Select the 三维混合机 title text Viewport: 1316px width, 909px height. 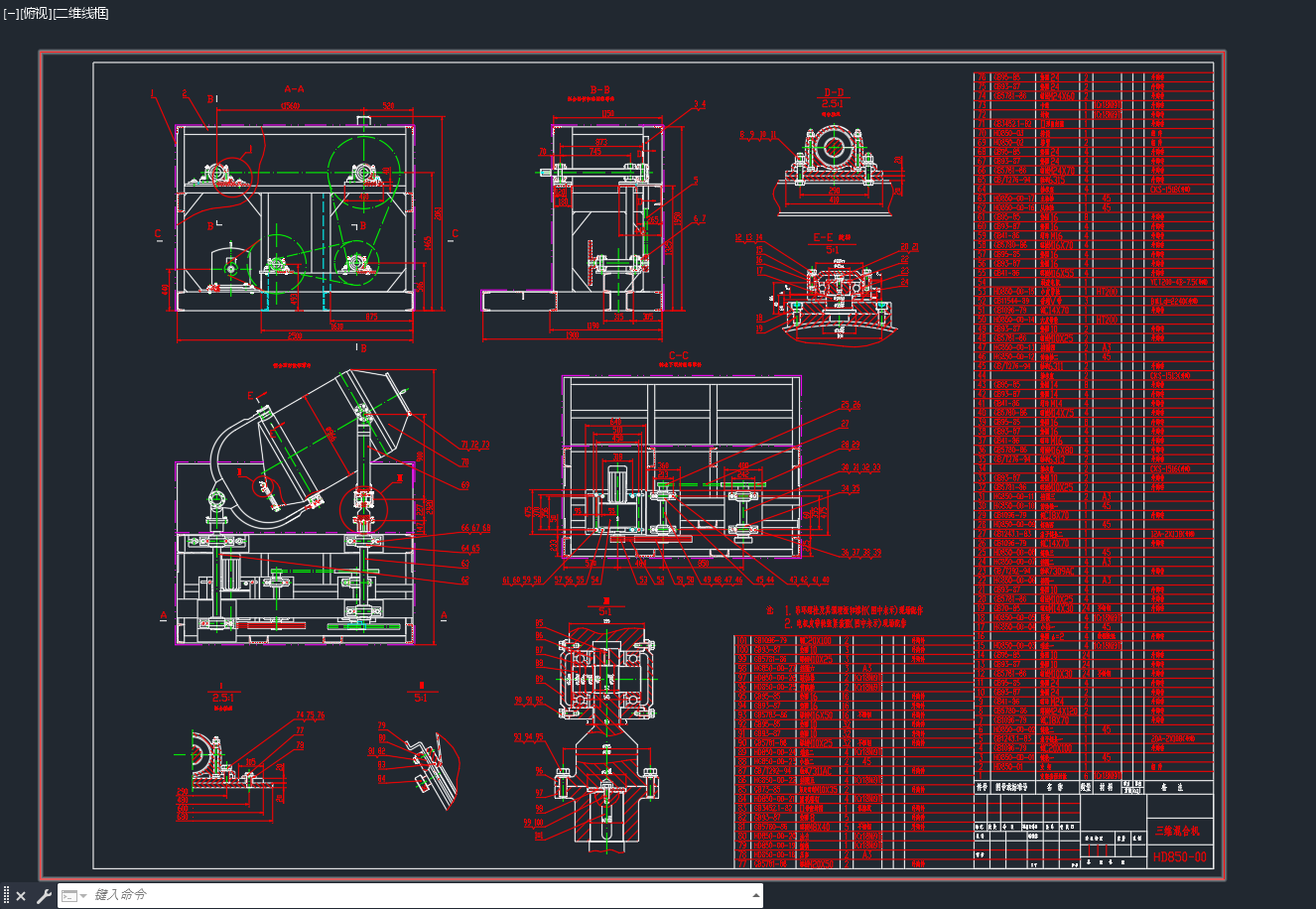pyautogui.click(x=1179, y=831)
